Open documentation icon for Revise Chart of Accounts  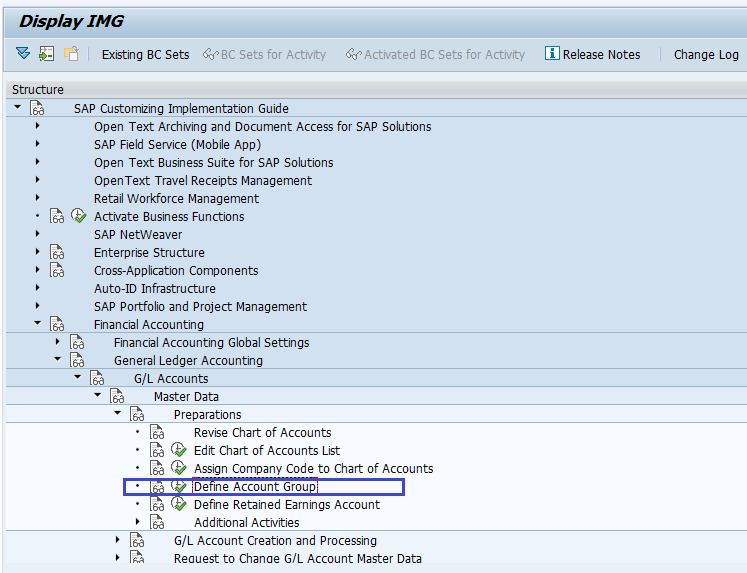pos(157,432)
